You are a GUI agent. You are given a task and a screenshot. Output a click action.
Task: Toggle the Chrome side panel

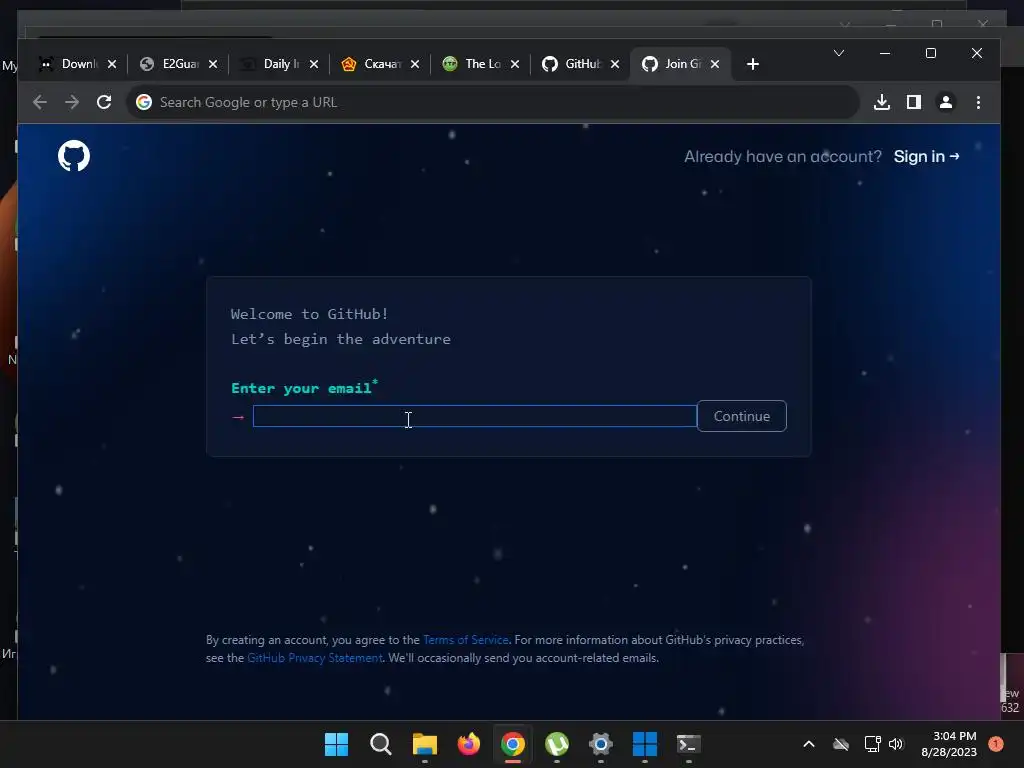pos(914,103)
